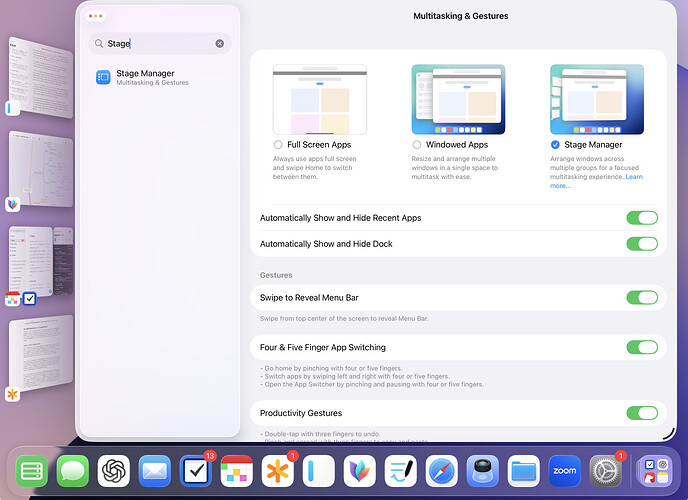Open Safari from the Dock
Image resolution: width=688 pixels, height=500 pixels.
point(442,471)
